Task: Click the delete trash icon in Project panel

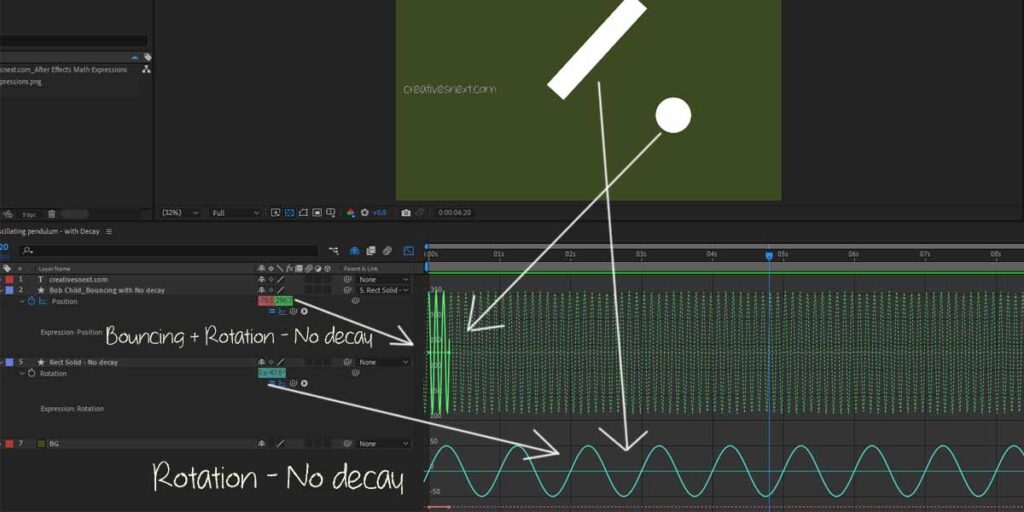Action: pyautogui.click(x=52, y=214)
